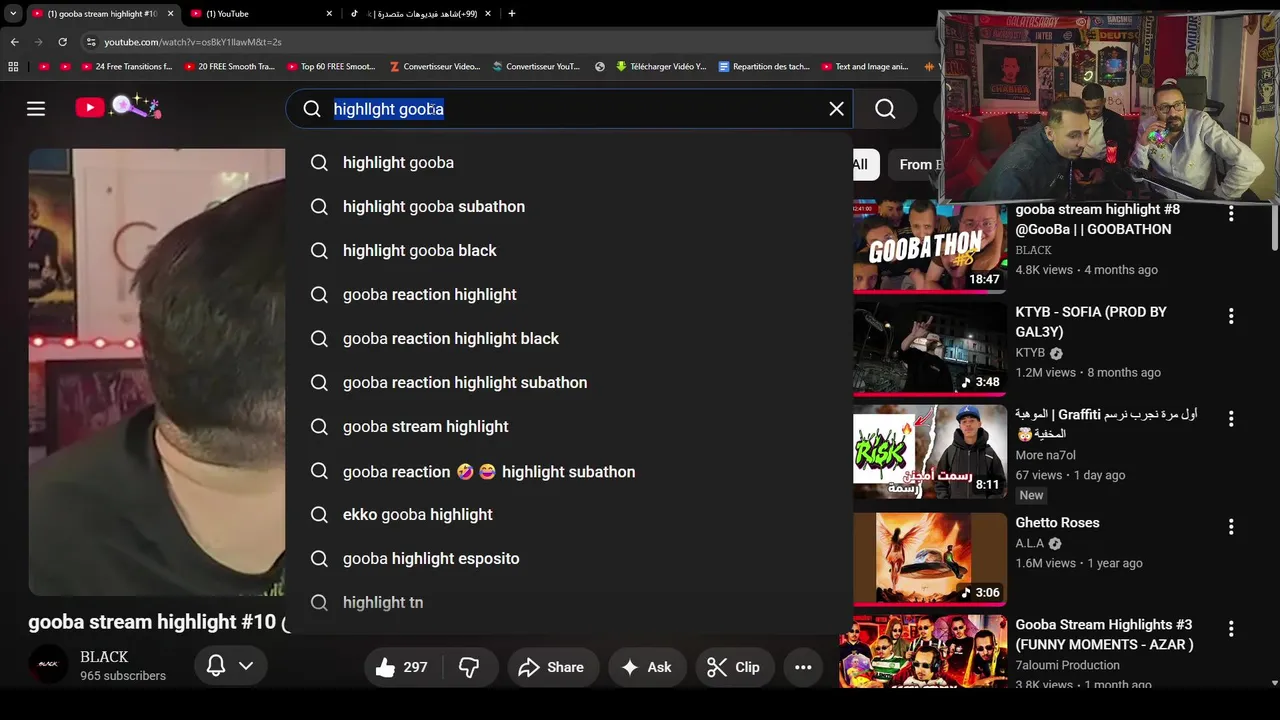Screen dimensions: 1280x720
Task: Open options menu for Stream Highlights #3
Action: tap(1231, 629)
